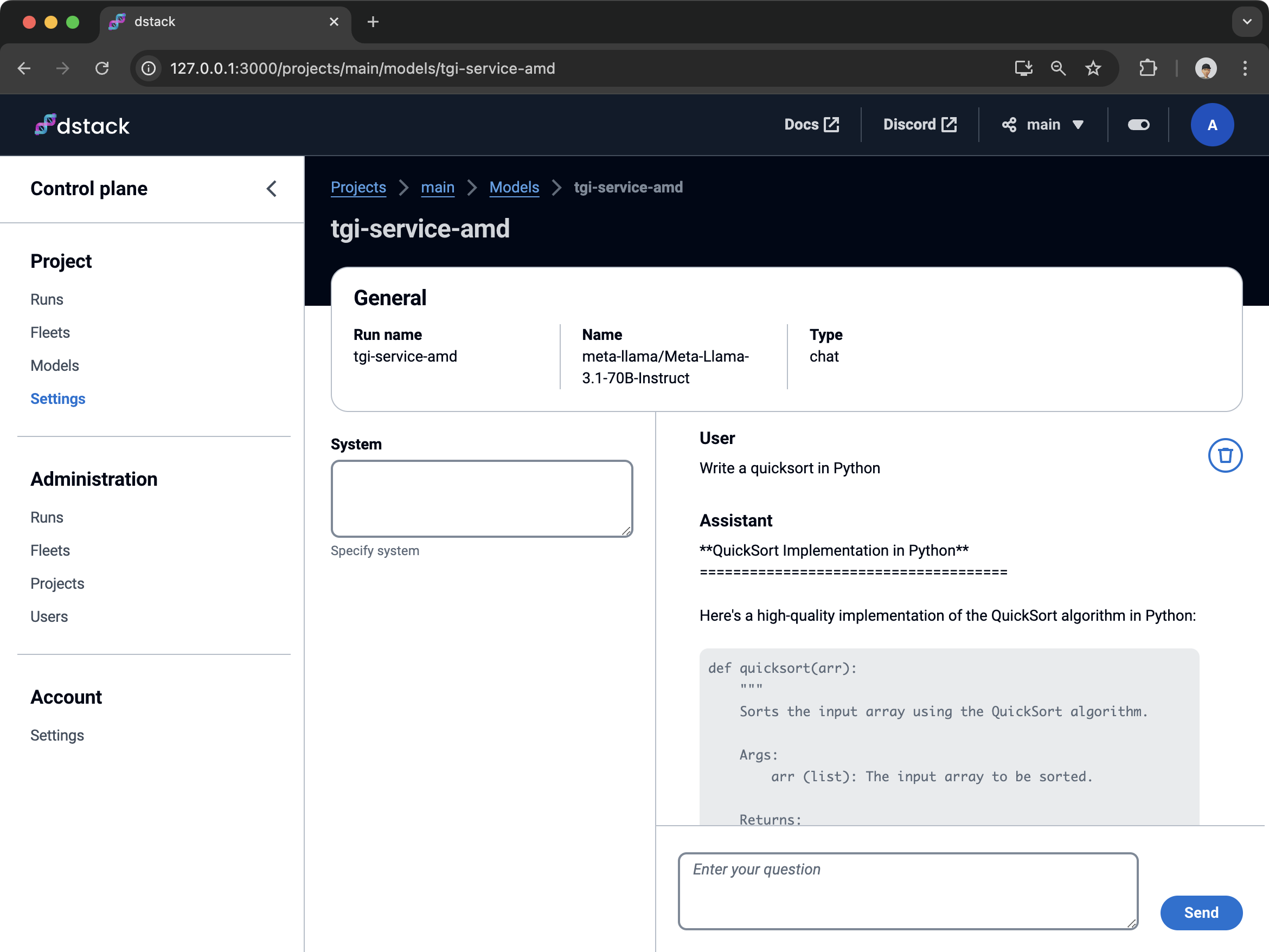Click type value chat

point(824,357)
